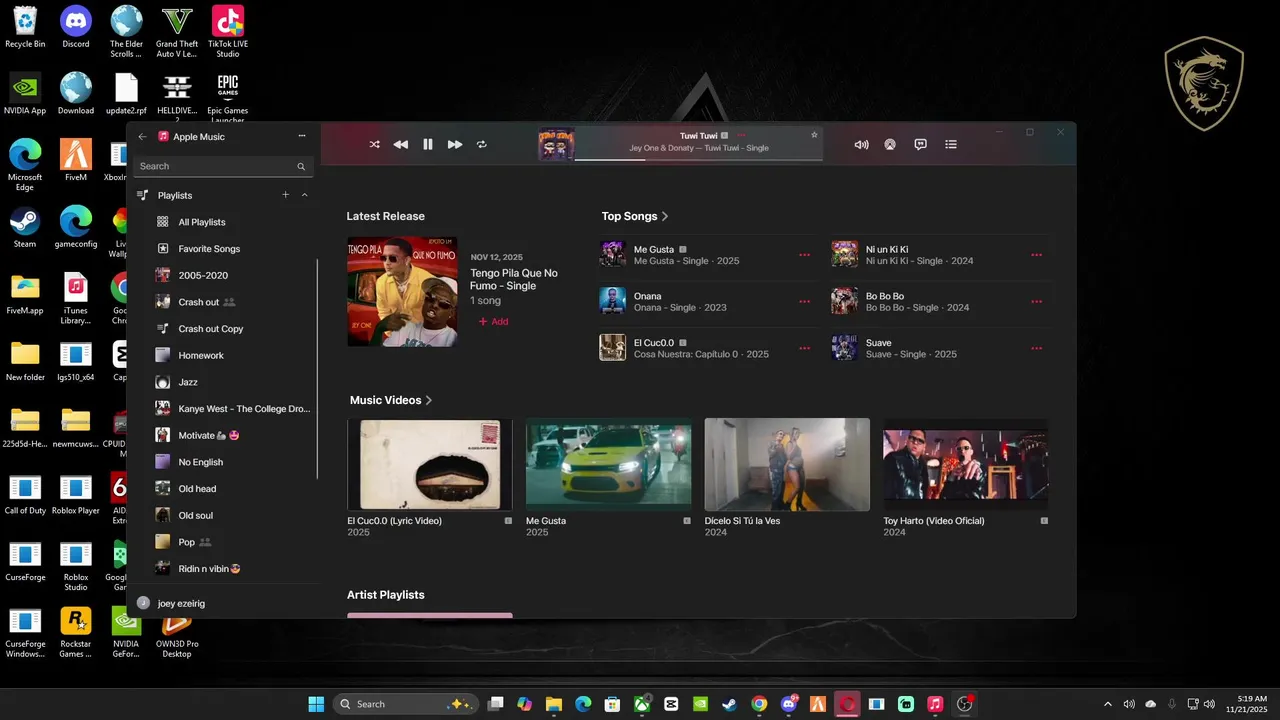
Task: Open the Up Next queue list icon
Action: click(951, 144)
